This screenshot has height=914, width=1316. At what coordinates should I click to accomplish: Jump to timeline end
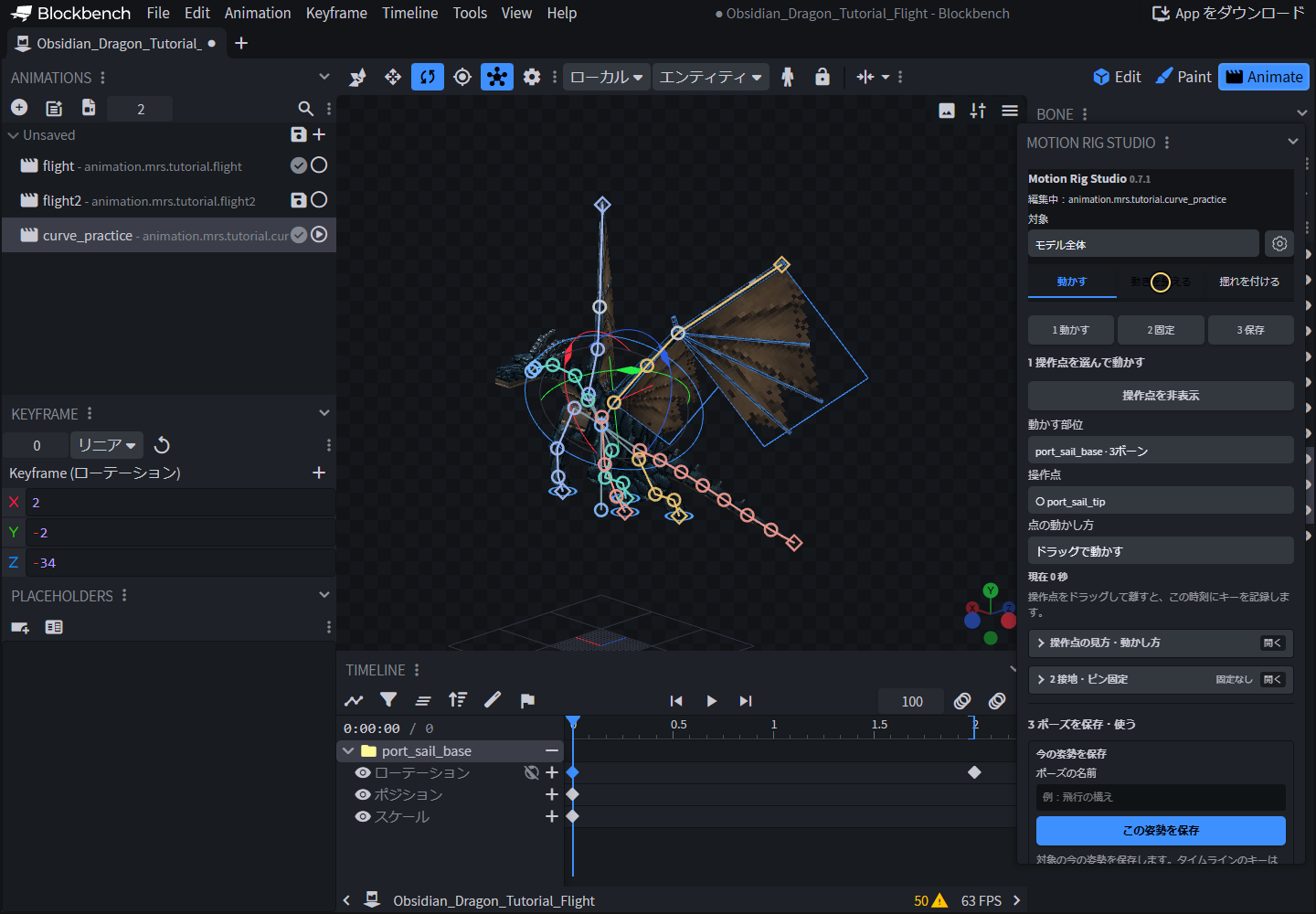click(746, 701)
